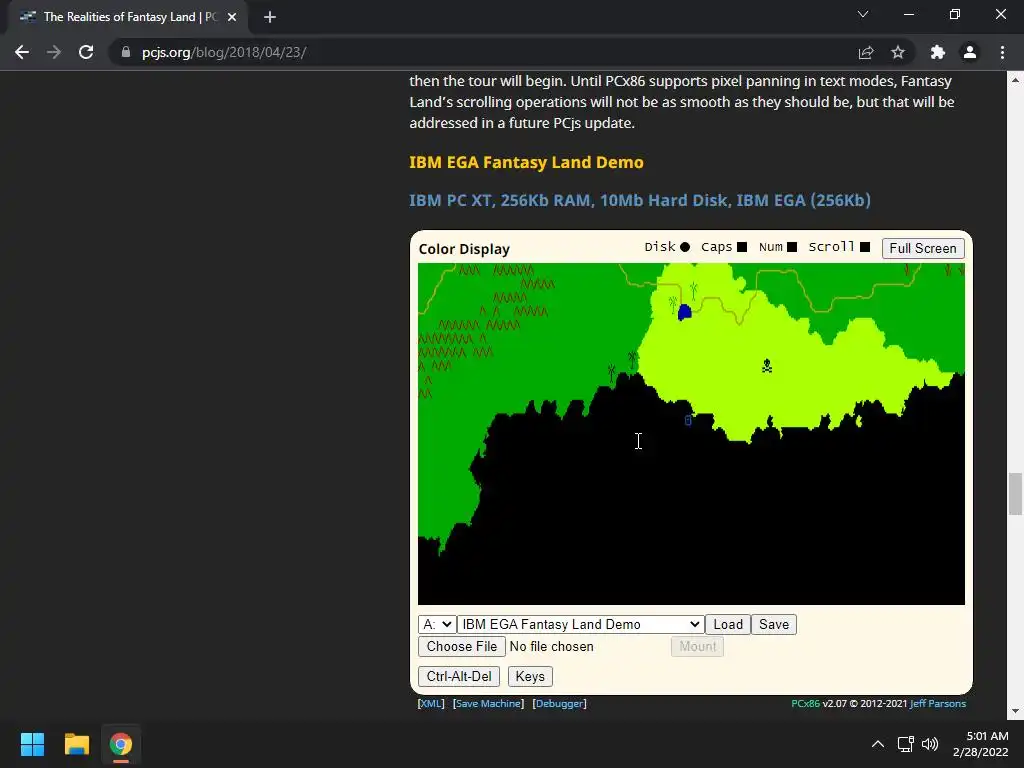1024x768 pixels.
Task: Open the Save Machine link
Action: (x=488, y=703)
